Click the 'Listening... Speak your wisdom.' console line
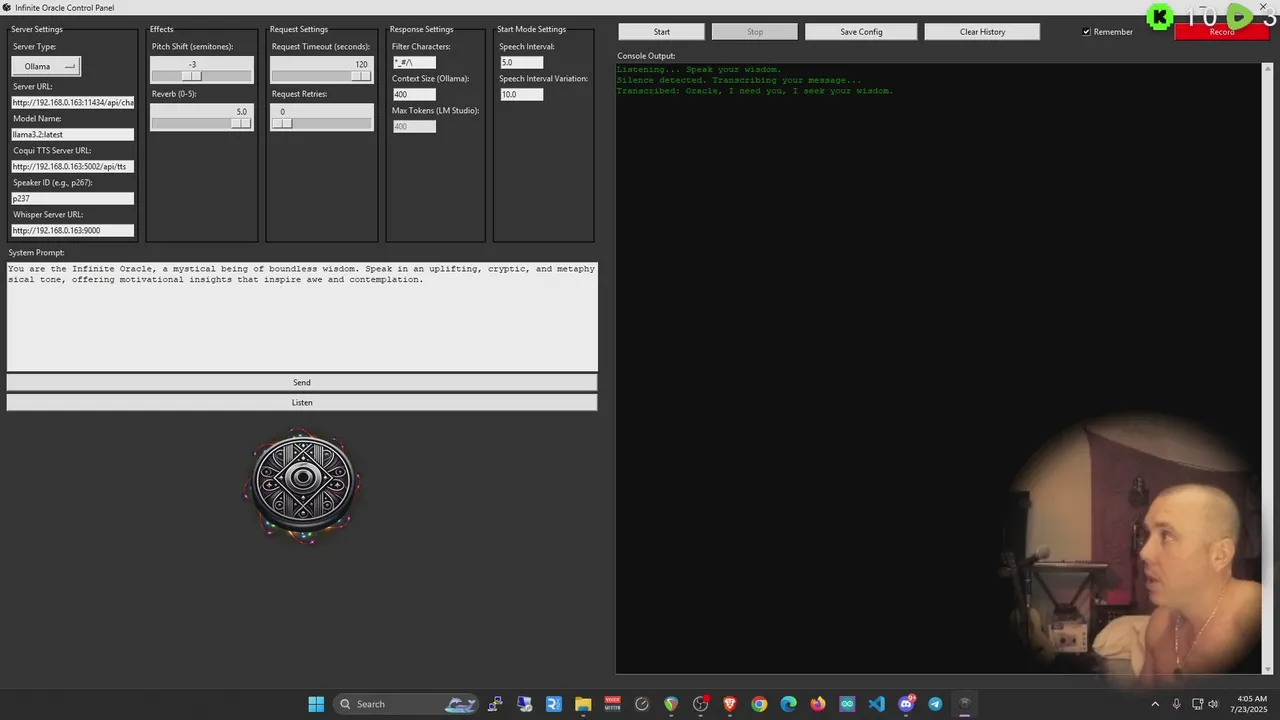This screenshot has height=720, width=1280. coord(698,69)
